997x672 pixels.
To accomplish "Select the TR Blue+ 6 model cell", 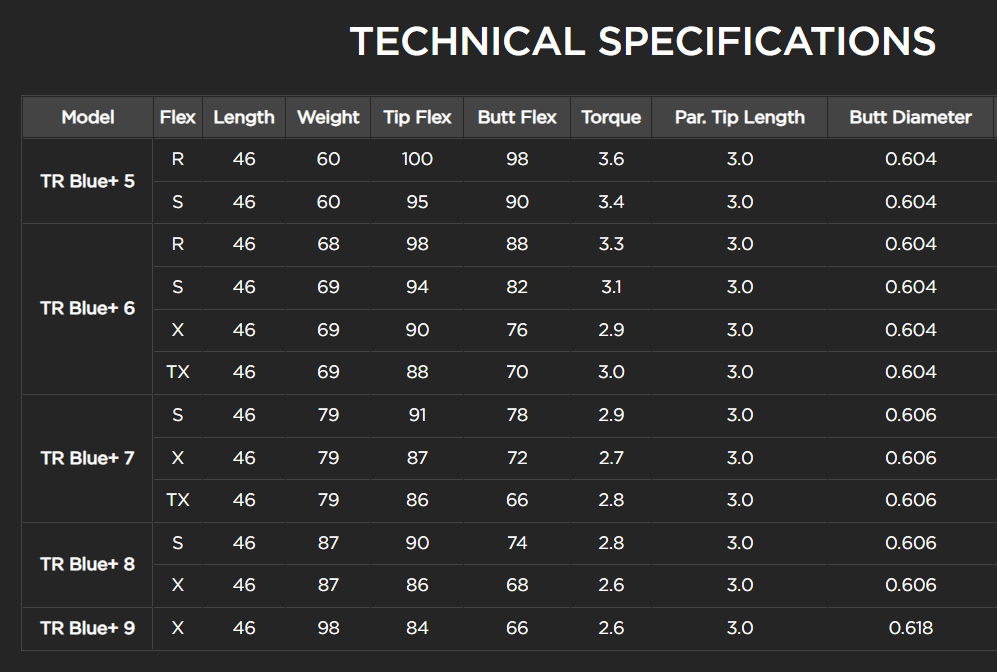I will pos(88,308).
